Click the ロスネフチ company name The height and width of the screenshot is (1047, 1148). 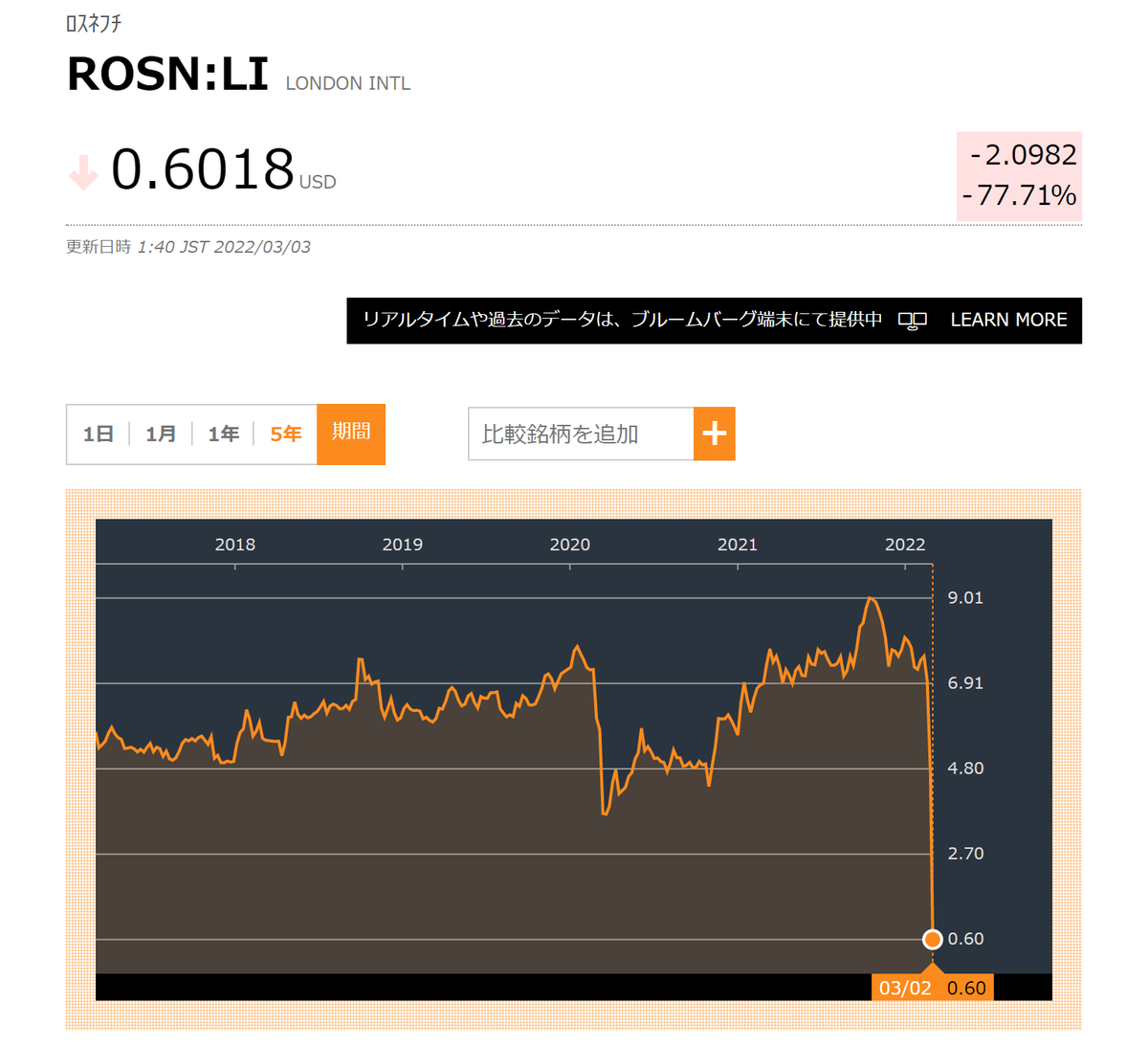pos(94,24)
